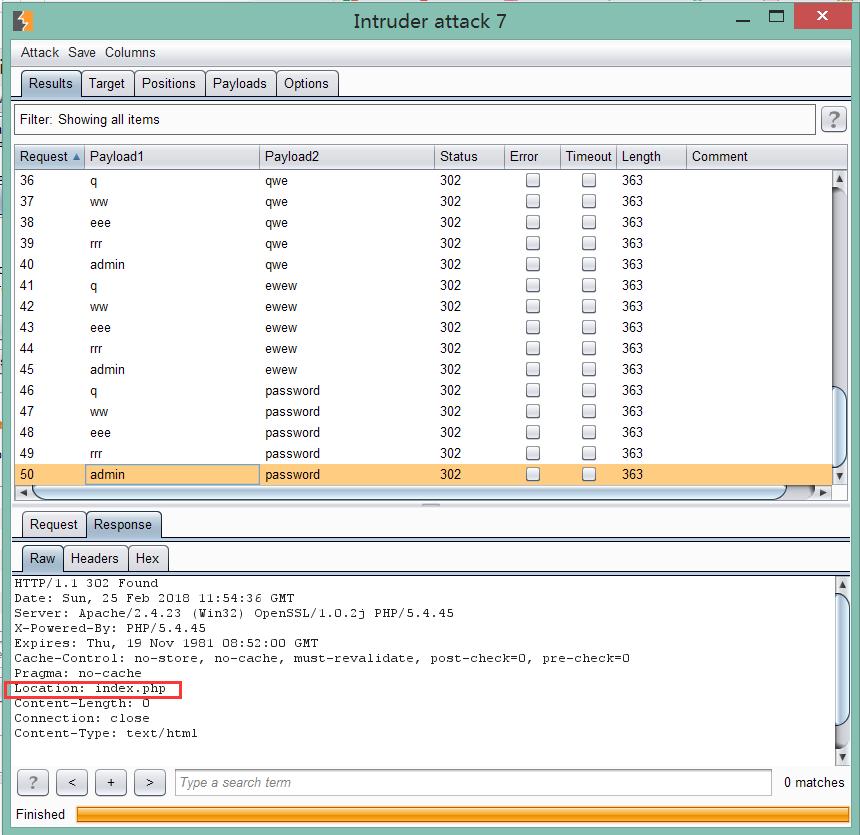Open the Attack menu
The image size is (860, 835).
[40, 52]
